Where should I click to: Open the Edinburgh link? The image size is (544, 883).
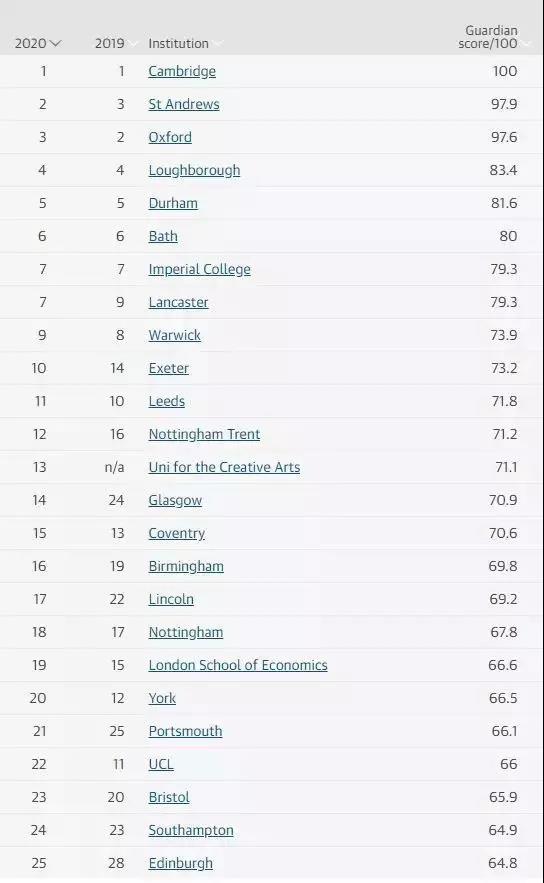tap(181, 864)
